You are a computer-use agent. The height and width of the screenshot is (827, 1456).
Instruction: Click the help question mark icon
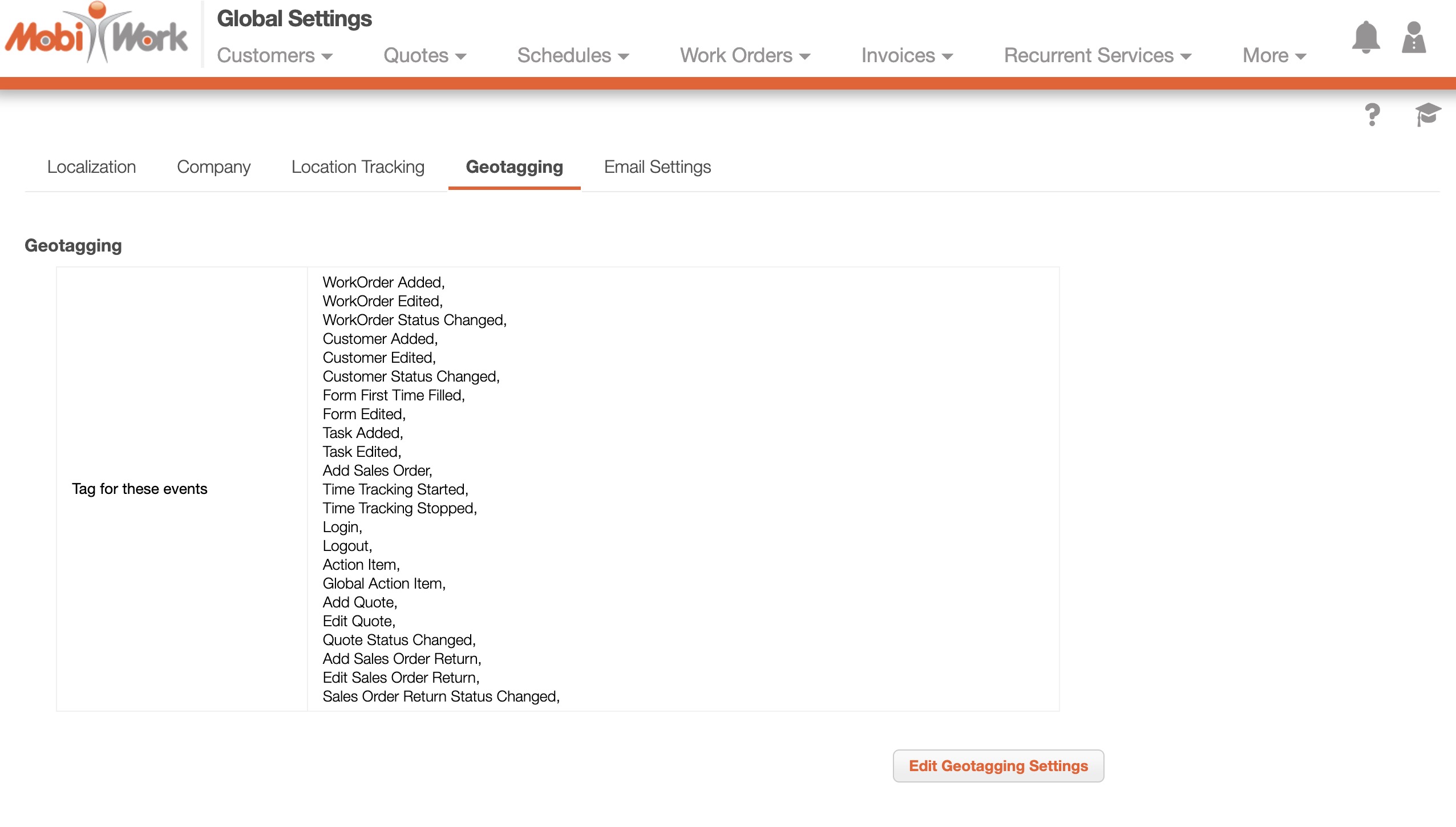coord(1372,115)
